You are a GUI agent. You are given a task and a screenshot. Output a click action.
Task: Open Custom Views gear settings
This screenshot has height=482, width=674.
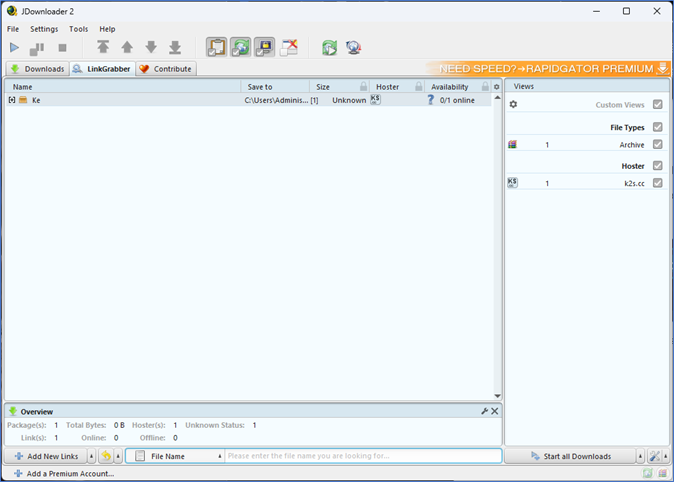514,105
